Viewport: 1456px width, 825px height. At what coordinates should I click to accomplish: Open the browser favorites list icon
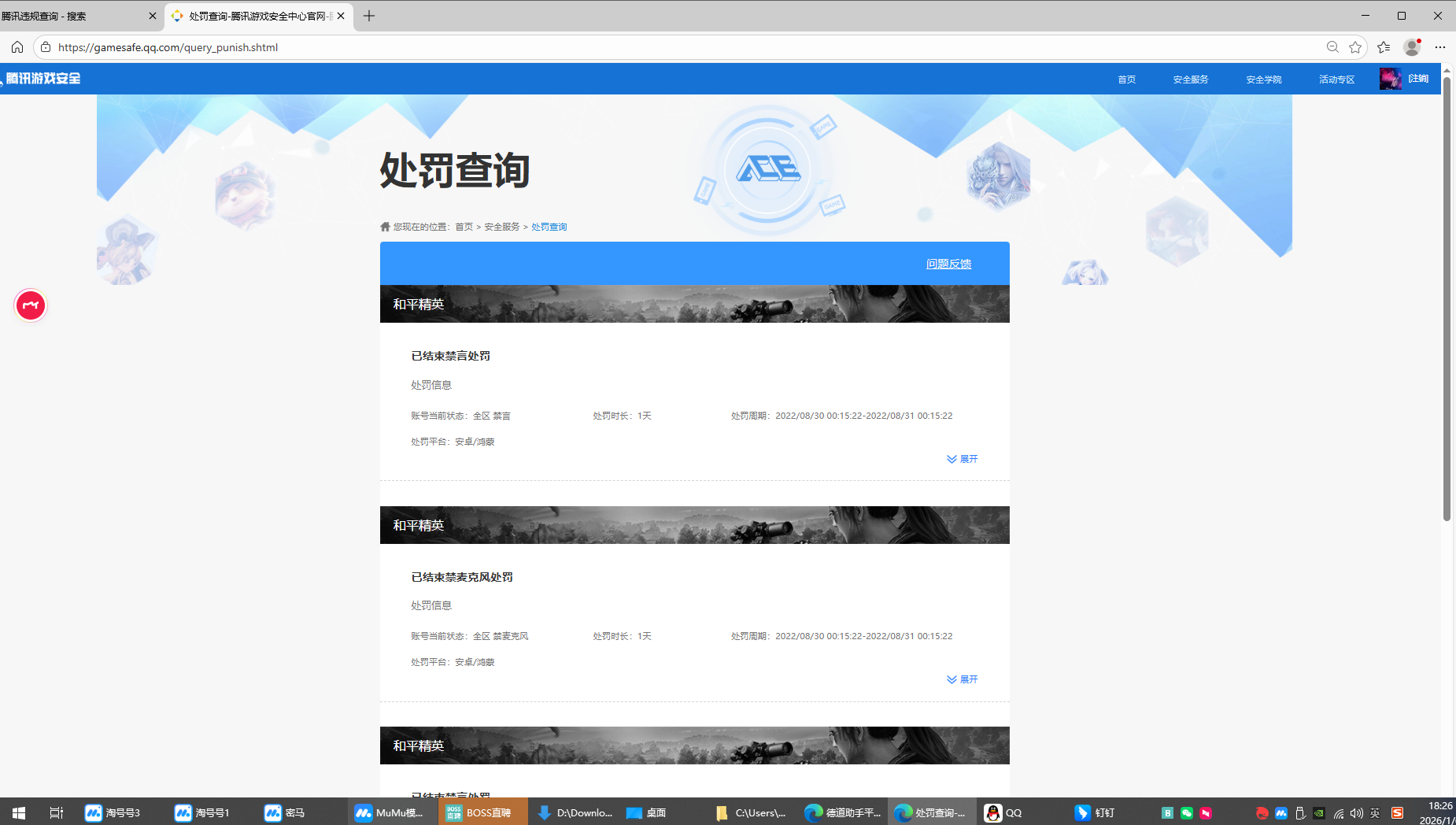pos(1384,47)
